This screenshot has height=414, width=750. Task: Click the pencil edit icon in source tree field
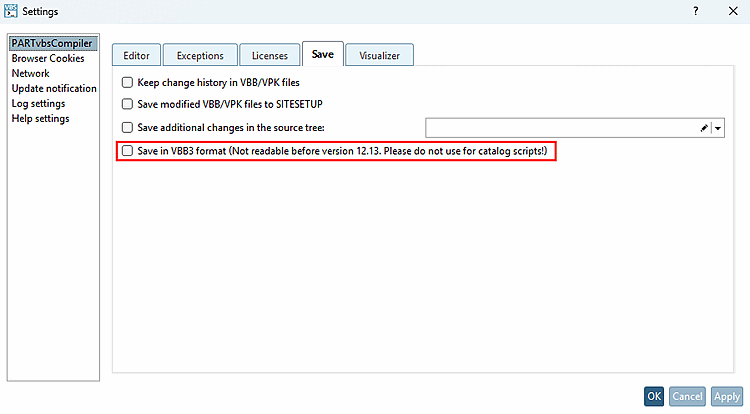704,128
